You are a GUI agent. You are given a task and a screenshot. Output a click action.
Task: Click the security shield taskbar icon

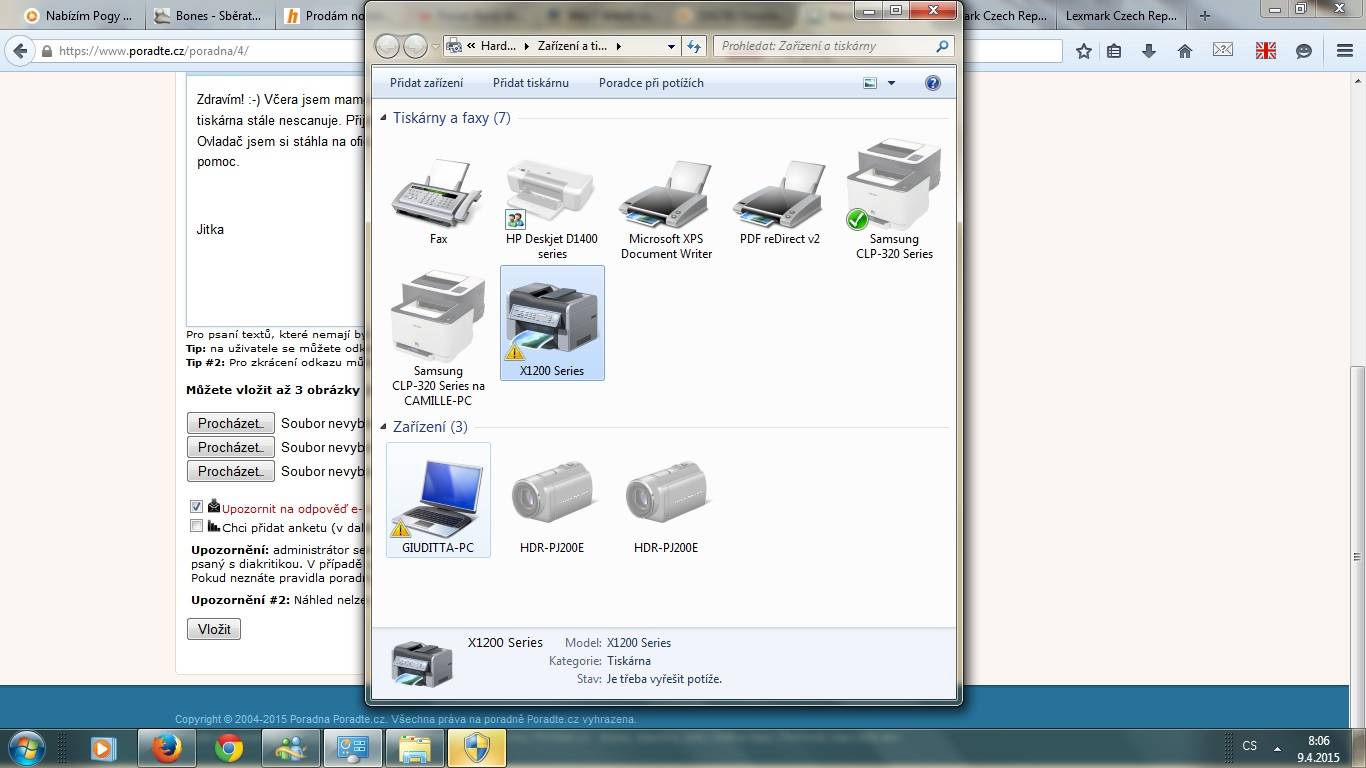coord(476,748)
